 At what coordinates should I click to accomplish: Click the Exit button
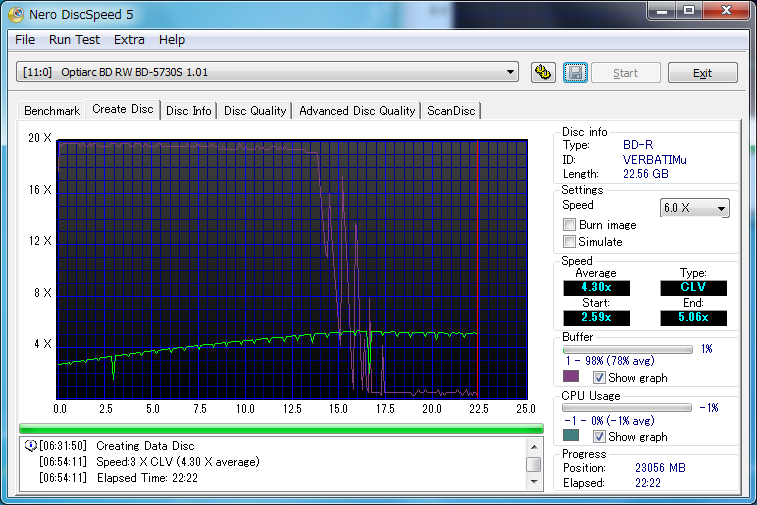point(702,73)
